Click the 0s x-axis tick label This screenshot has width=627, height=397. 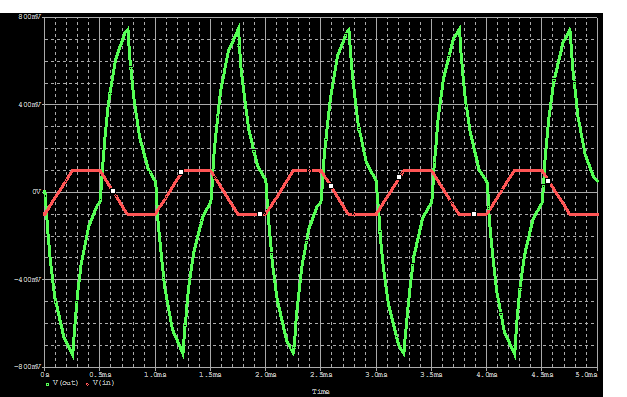tap(44, 375)
